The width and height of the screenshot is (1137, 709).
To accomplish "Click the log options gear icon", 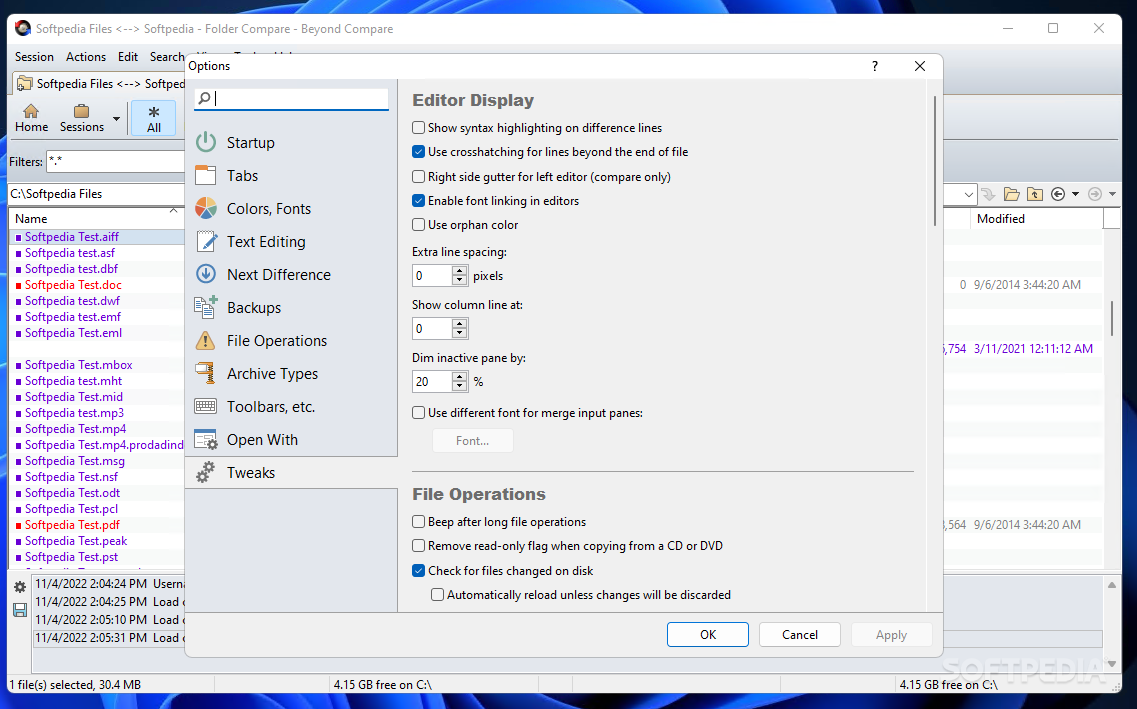I will pos(20,587).
